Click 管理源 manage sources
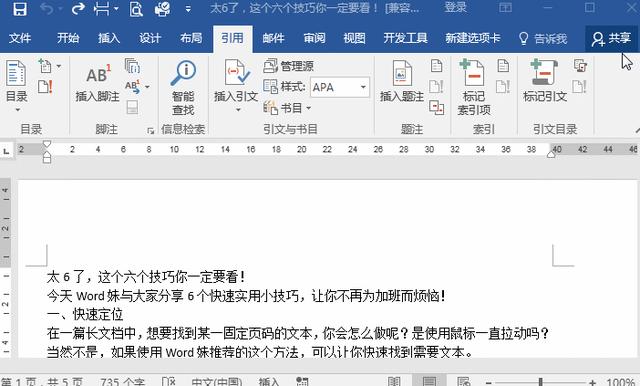 [289, 66]
